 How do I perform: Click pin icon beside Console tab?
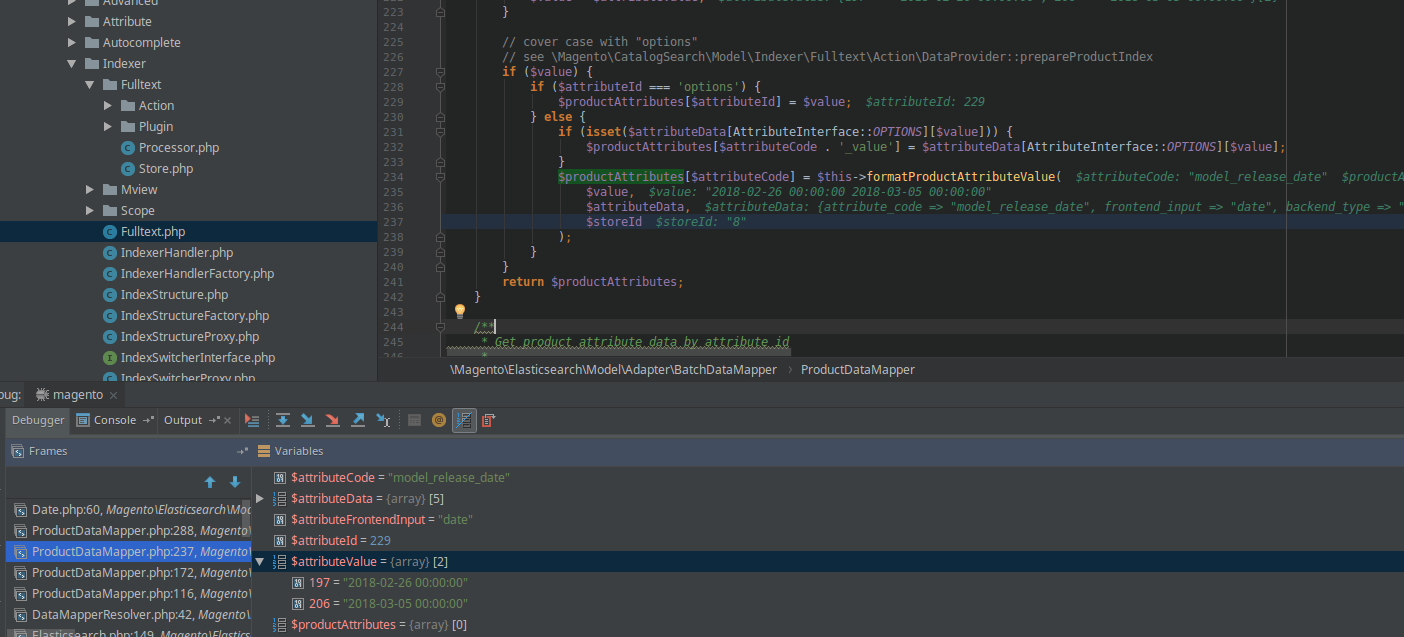pyautogui.click(x=148, y=420)
